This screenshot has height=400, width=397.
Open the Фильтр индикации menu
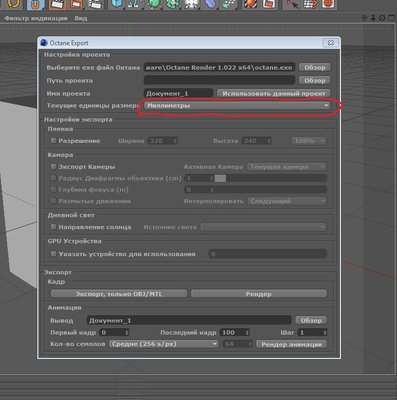tap(36, 18)
